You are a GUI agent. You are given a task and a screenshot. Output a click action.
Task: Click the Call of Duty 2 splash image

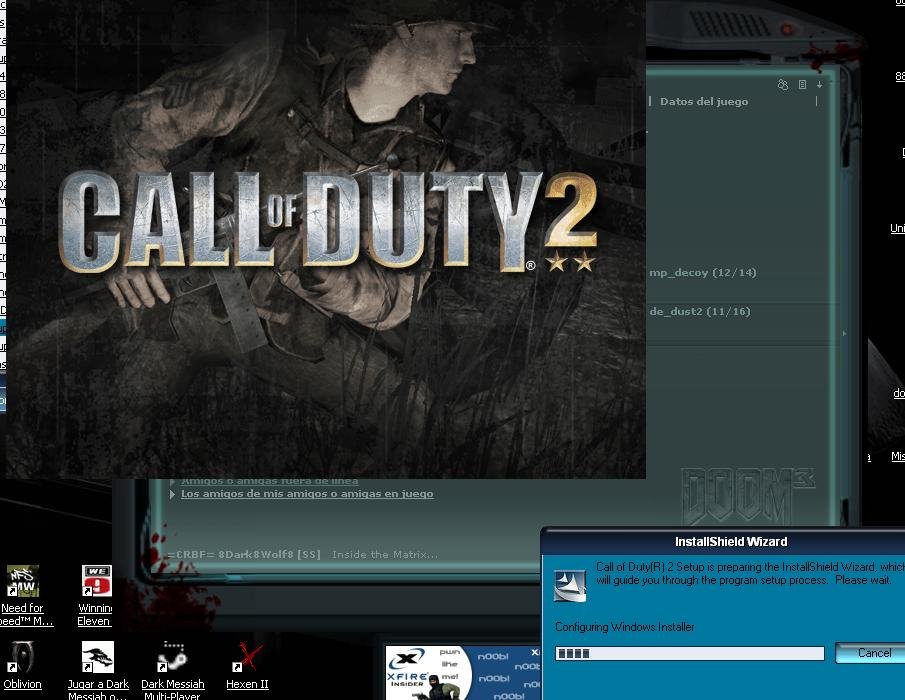tap(326, 239)
